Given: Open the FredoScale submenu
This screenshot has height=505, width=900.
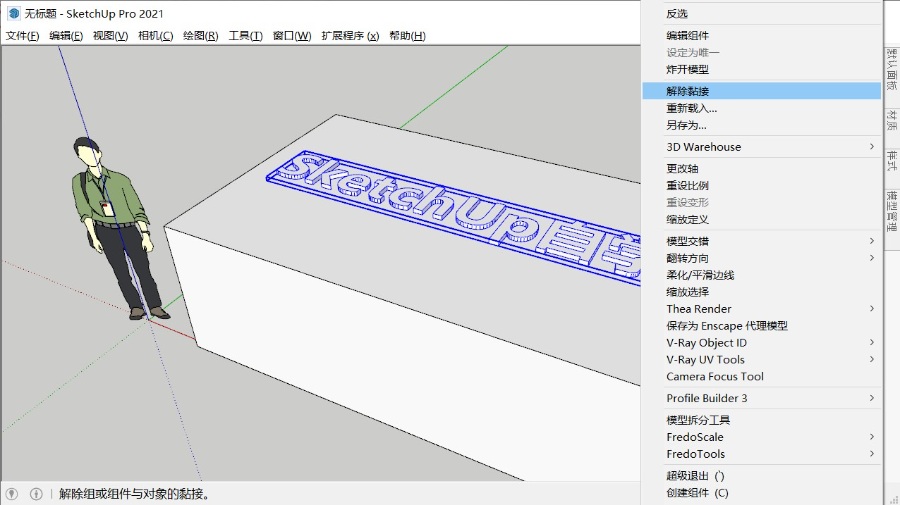Looking at the screenshot, I should (x=762, y=437).
